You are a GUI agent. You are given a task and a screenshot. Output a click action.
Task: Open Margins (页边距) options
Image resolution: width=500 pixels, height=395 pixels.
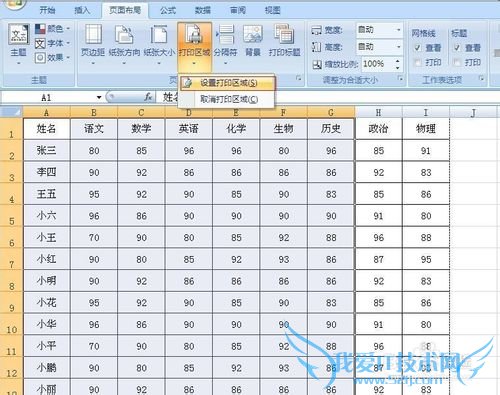coord(93,45)
